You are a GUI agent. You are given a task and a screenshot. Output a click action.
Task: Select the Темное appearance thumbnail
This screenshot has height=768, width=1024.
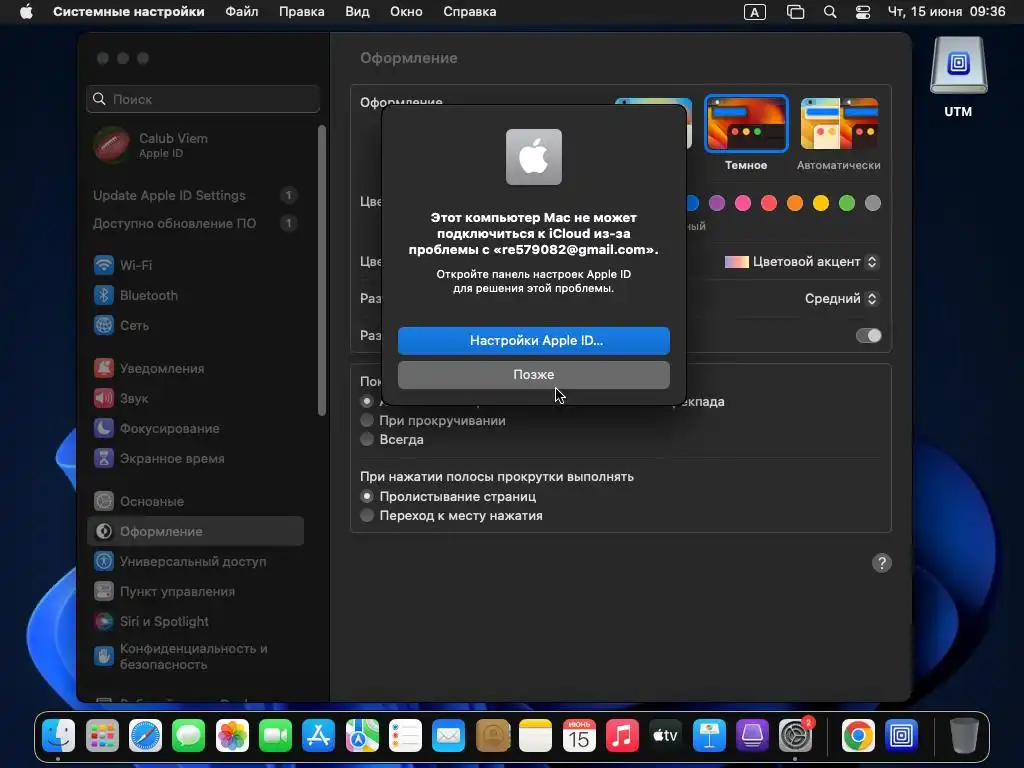pos(746,124)
